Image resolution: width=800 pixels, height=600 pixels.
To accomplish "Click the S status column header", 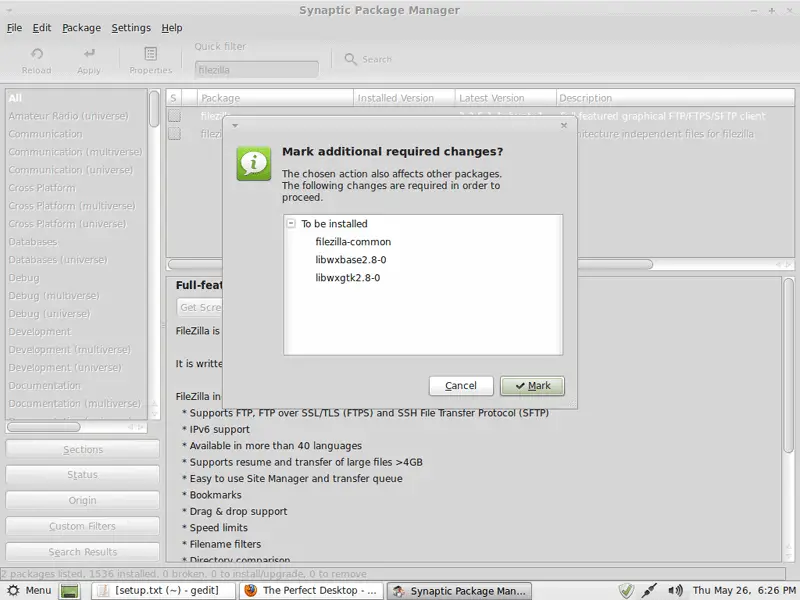I will coord(173,98).
